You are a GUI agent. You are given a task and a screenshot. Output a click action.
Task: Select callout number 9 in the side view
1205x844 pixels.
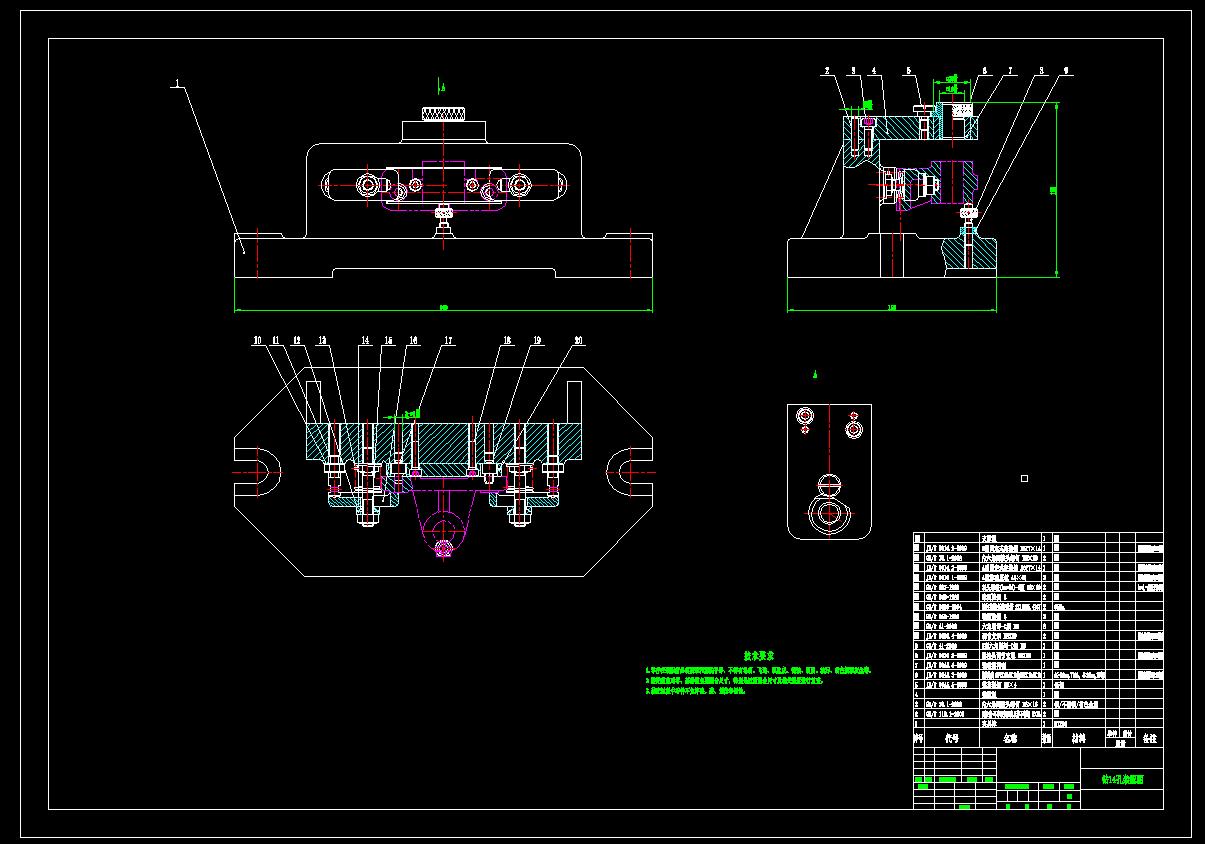[x=1066, y=71]
